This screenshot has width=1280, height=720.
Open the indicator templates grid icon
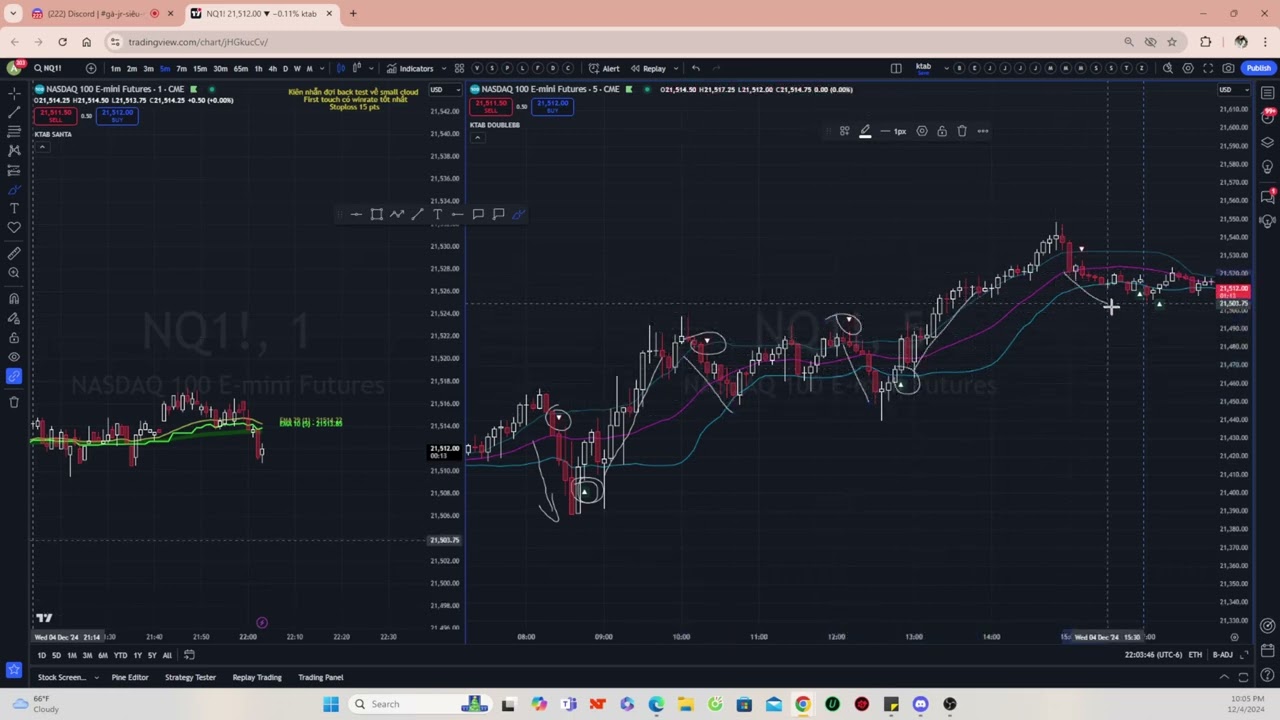[x=459, y=68]
